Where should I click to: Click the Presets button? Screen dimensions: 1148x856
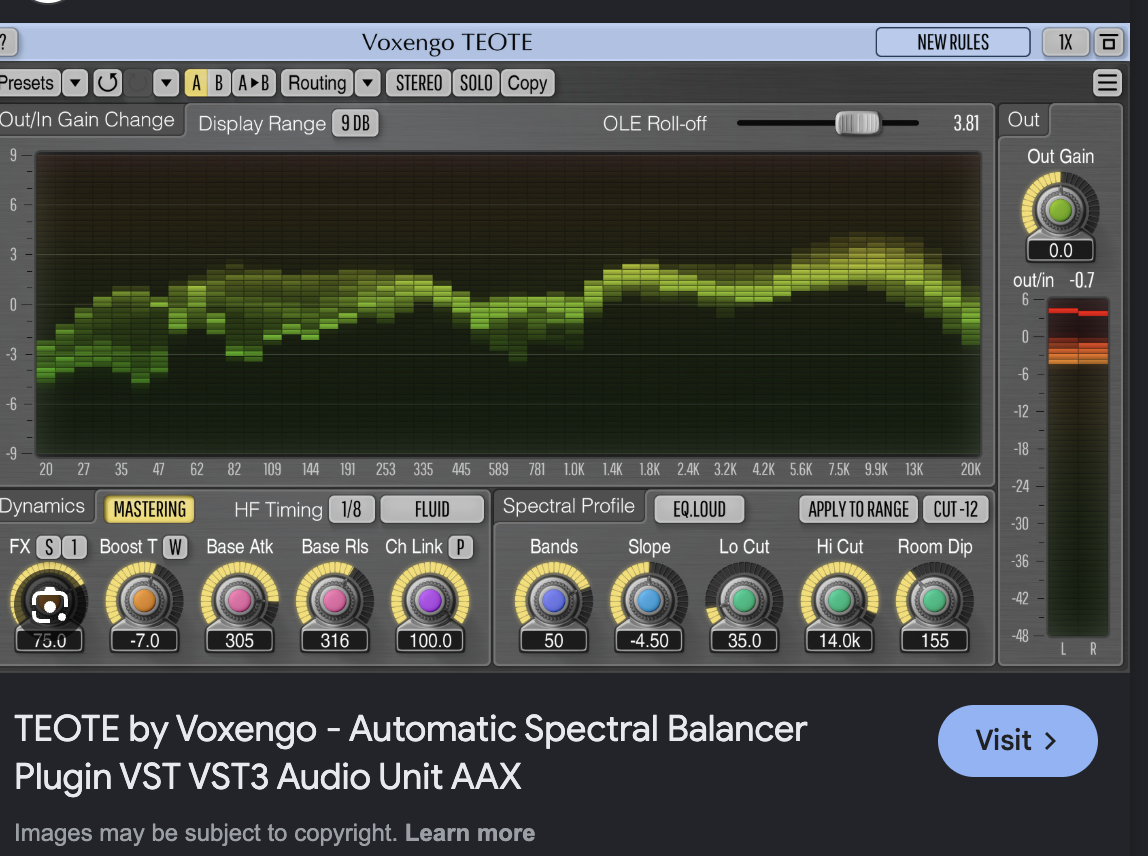click(28, 83)
